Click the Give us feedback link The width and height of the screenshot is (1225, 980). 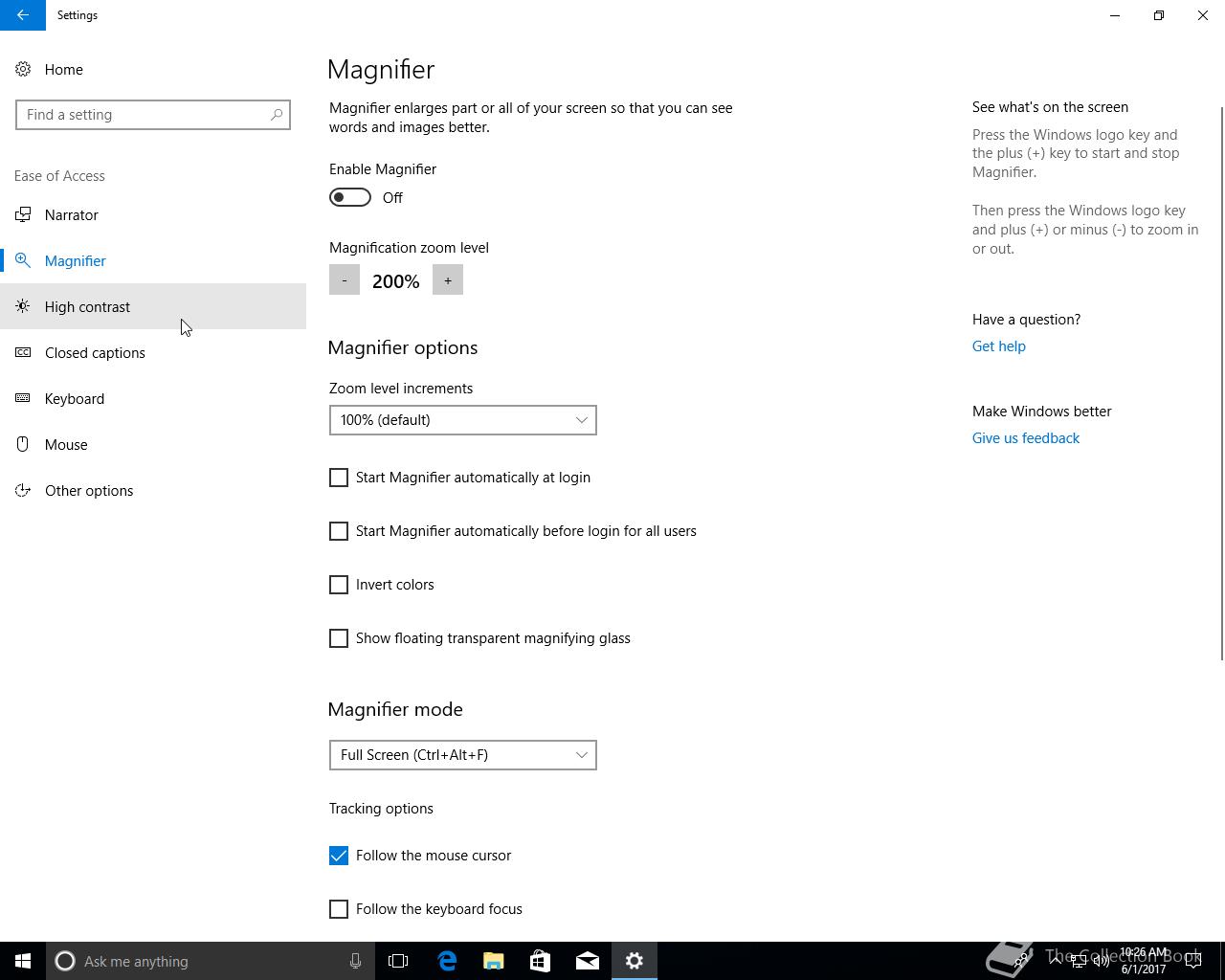click(x=1026, y=438)
